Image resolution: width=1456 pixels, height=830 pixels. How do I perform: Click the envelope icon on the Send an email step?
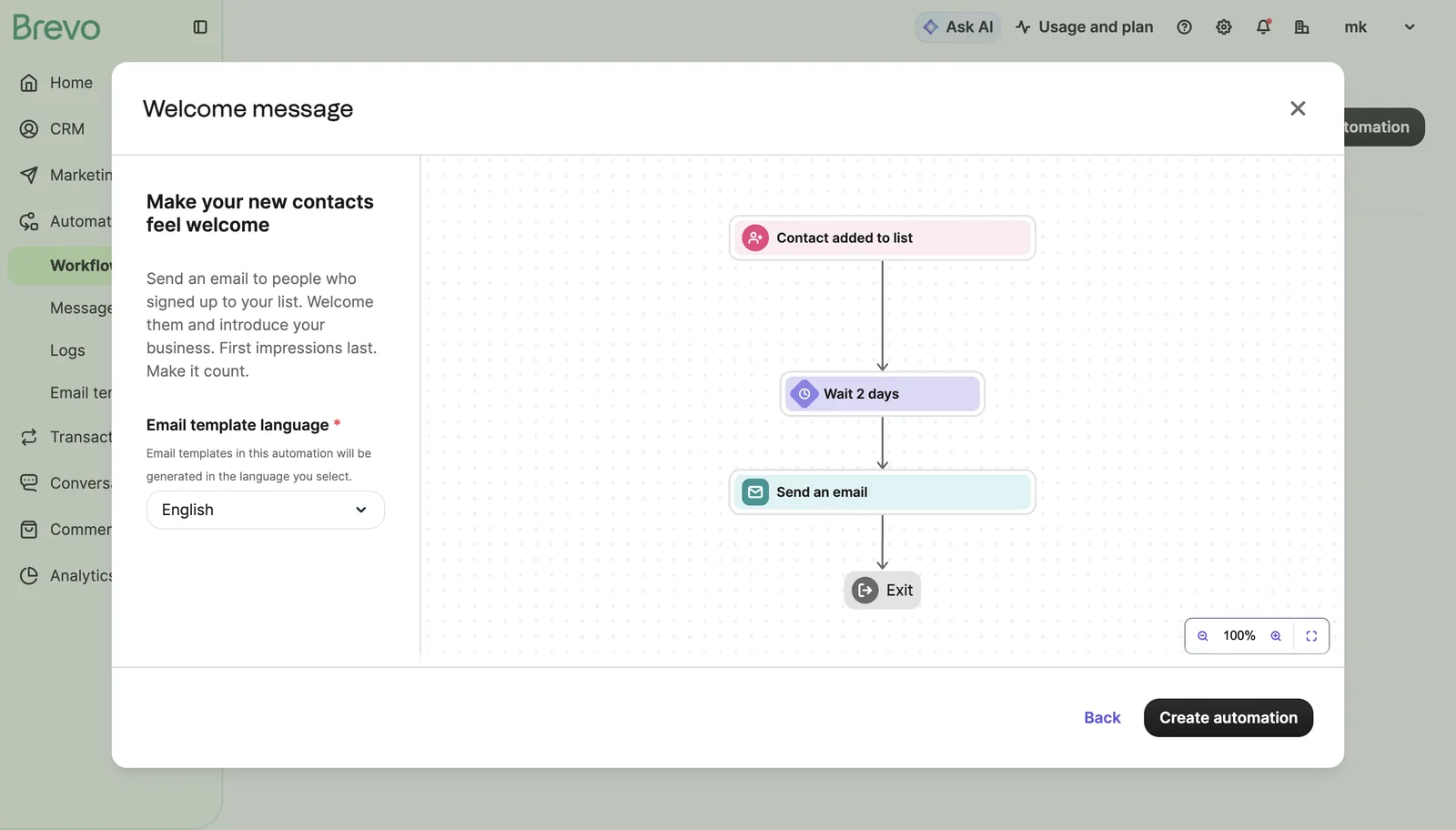point(755,492)
